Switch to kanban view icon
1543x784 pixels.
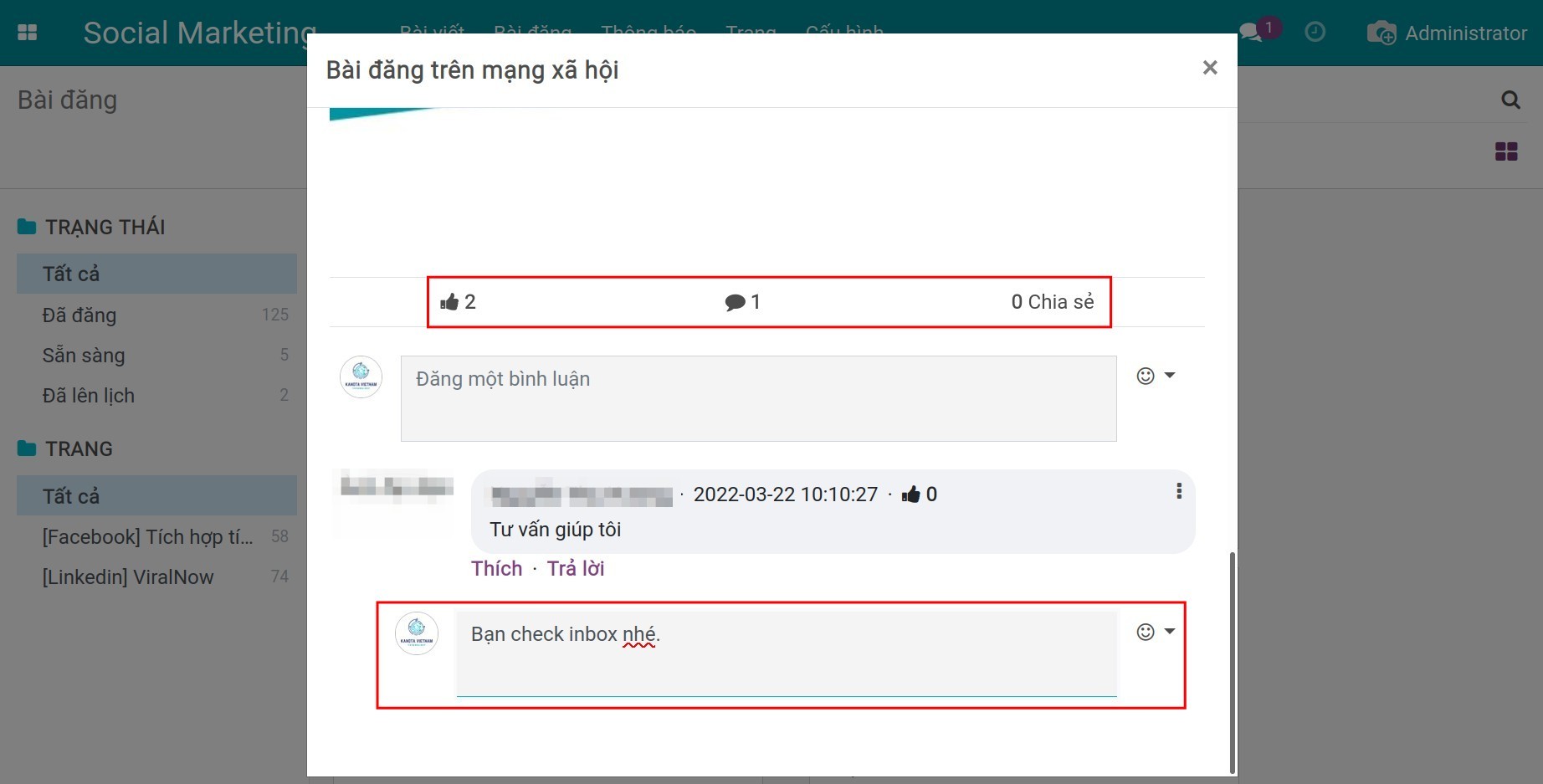[x=1506, y=151]
